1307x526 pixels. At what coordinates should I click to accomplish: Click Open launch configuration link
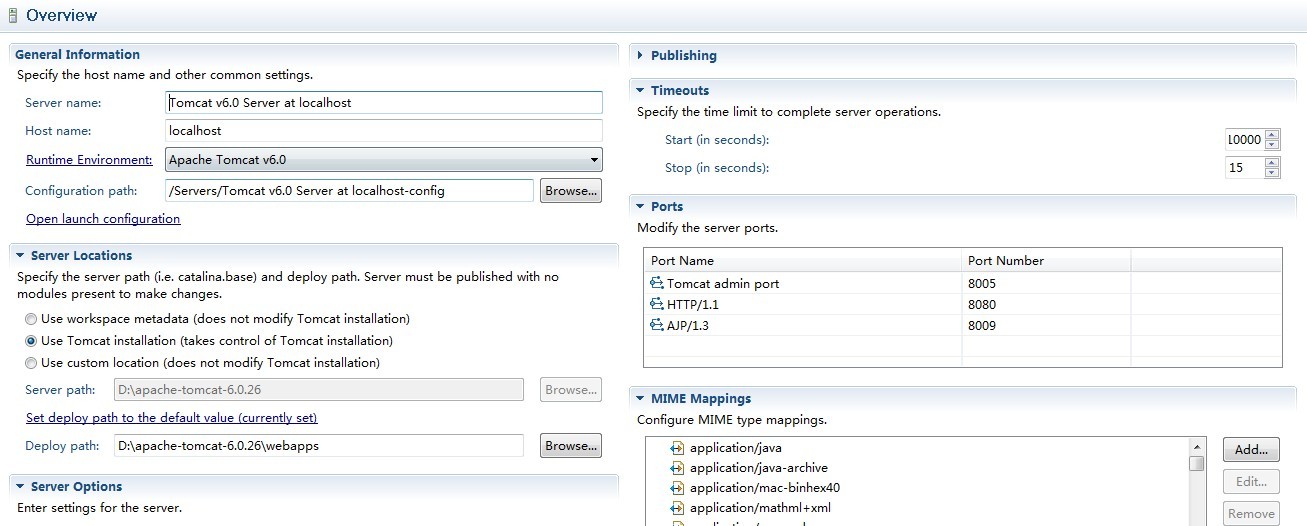point(103,219)
